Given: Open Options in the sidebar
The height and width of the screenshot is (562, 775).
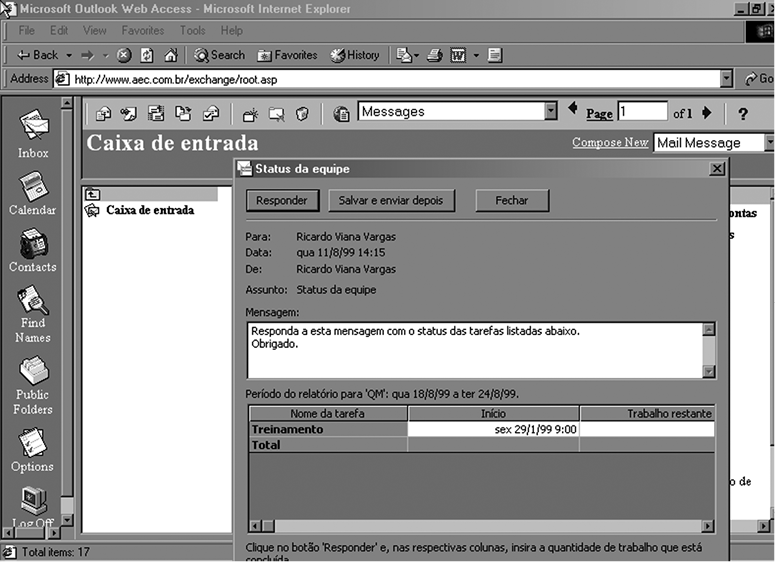Looking at the screenshot, I should coord(33,450).
